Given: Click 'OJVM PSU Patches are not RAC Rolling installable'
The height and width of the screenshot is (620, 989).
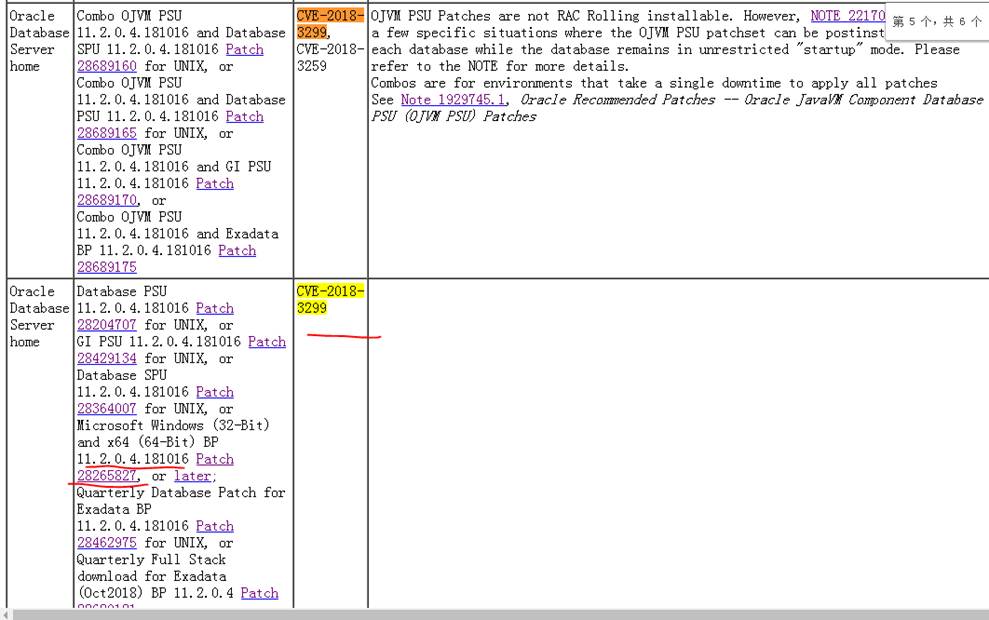Looking at the screenshot, I should [551, 16].
